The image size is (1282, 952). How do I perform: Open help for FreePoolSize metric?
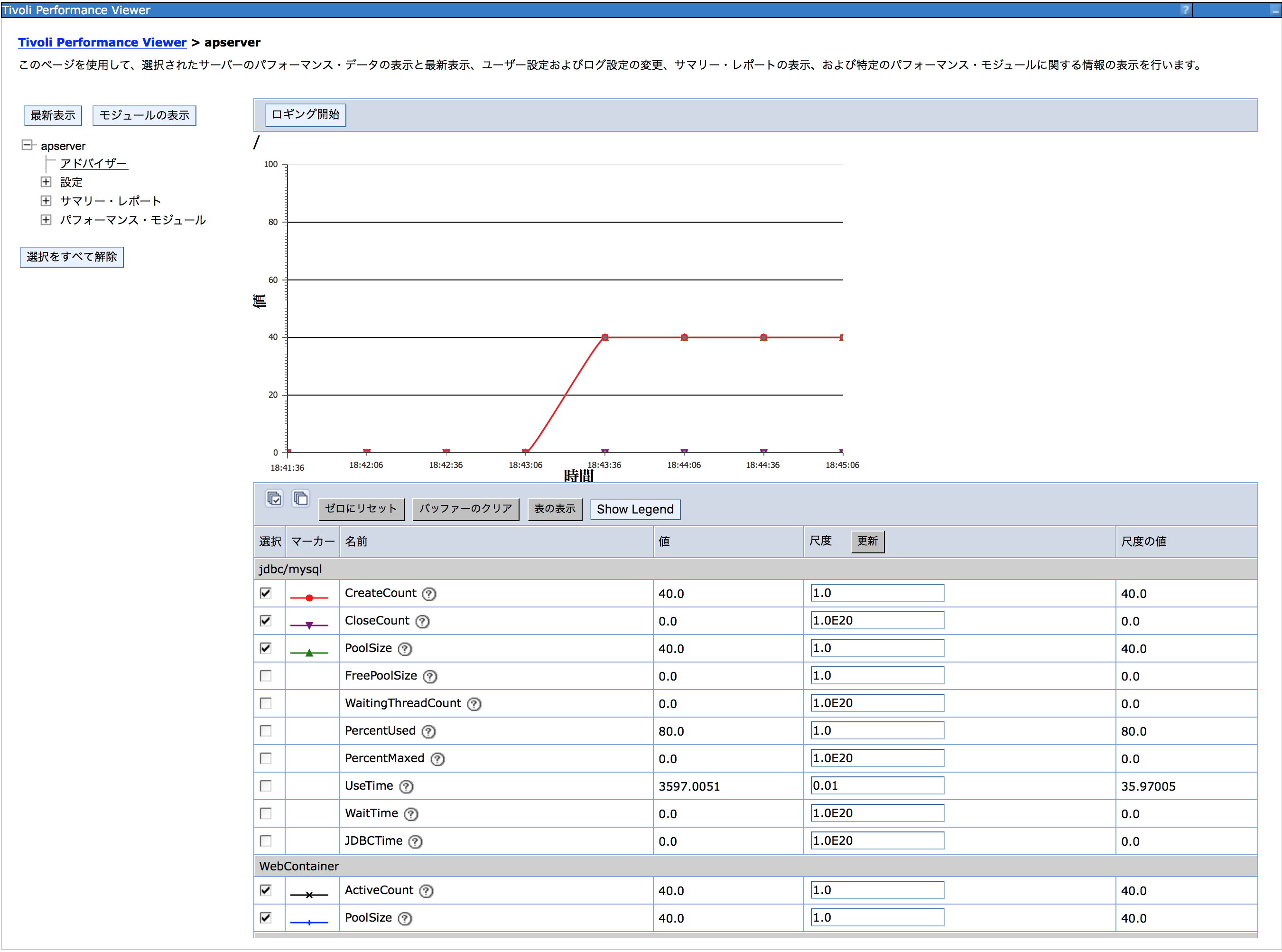click(x=430, y=677)
